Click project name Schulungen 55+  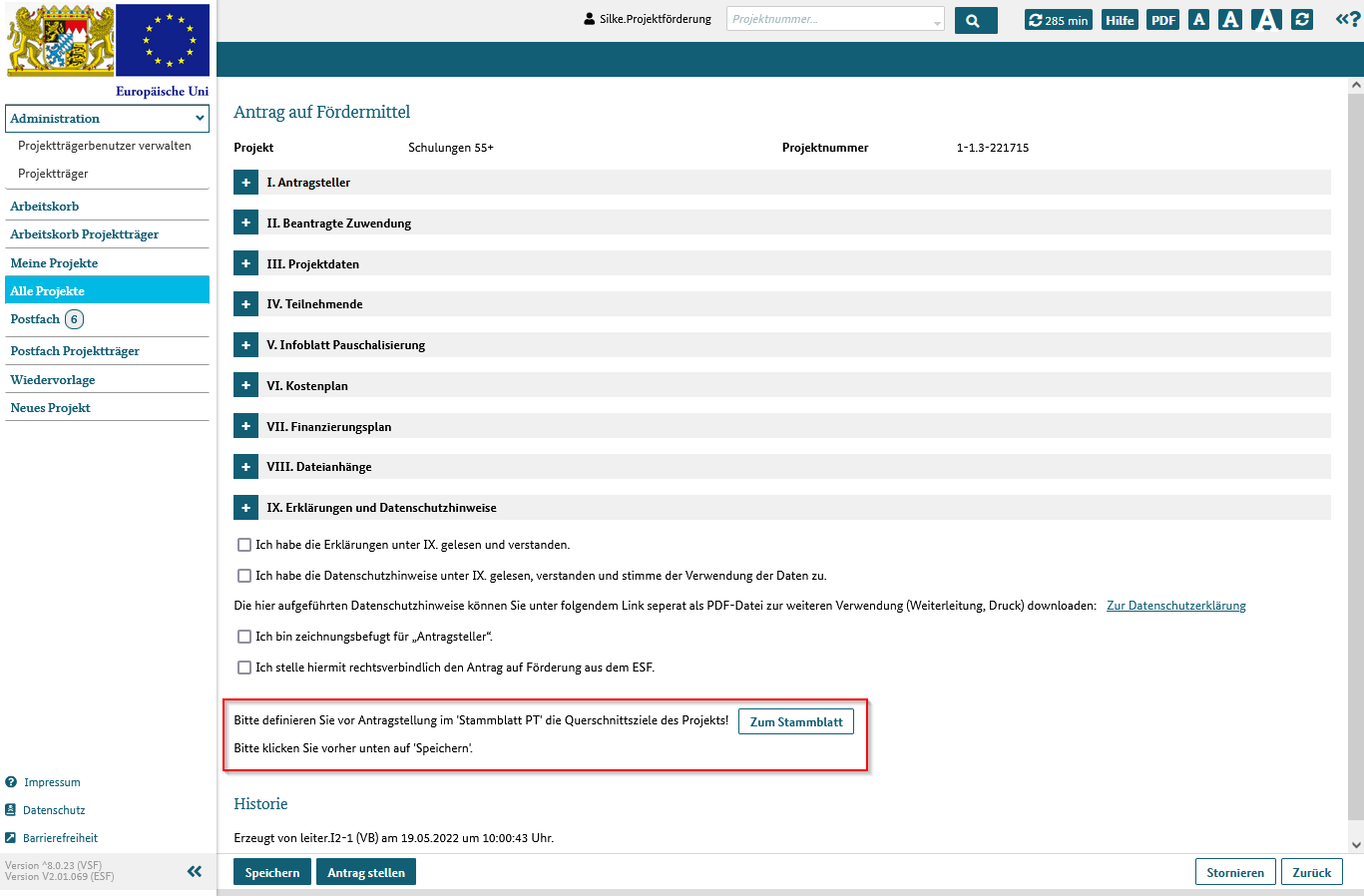451,148
